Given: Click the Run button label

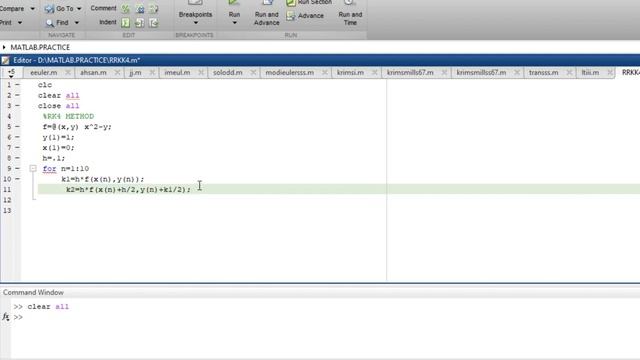Looking at the screenshot, I should (234, 15).
